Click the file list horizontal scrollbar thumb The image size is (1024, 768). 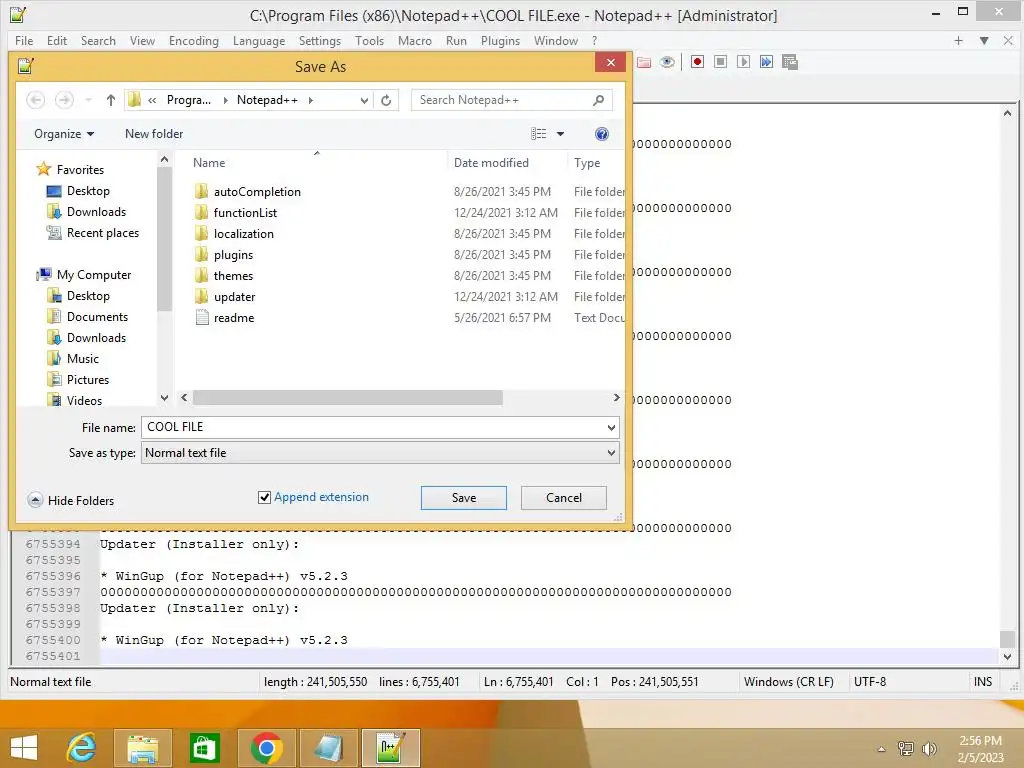click(x=347, y=398)
